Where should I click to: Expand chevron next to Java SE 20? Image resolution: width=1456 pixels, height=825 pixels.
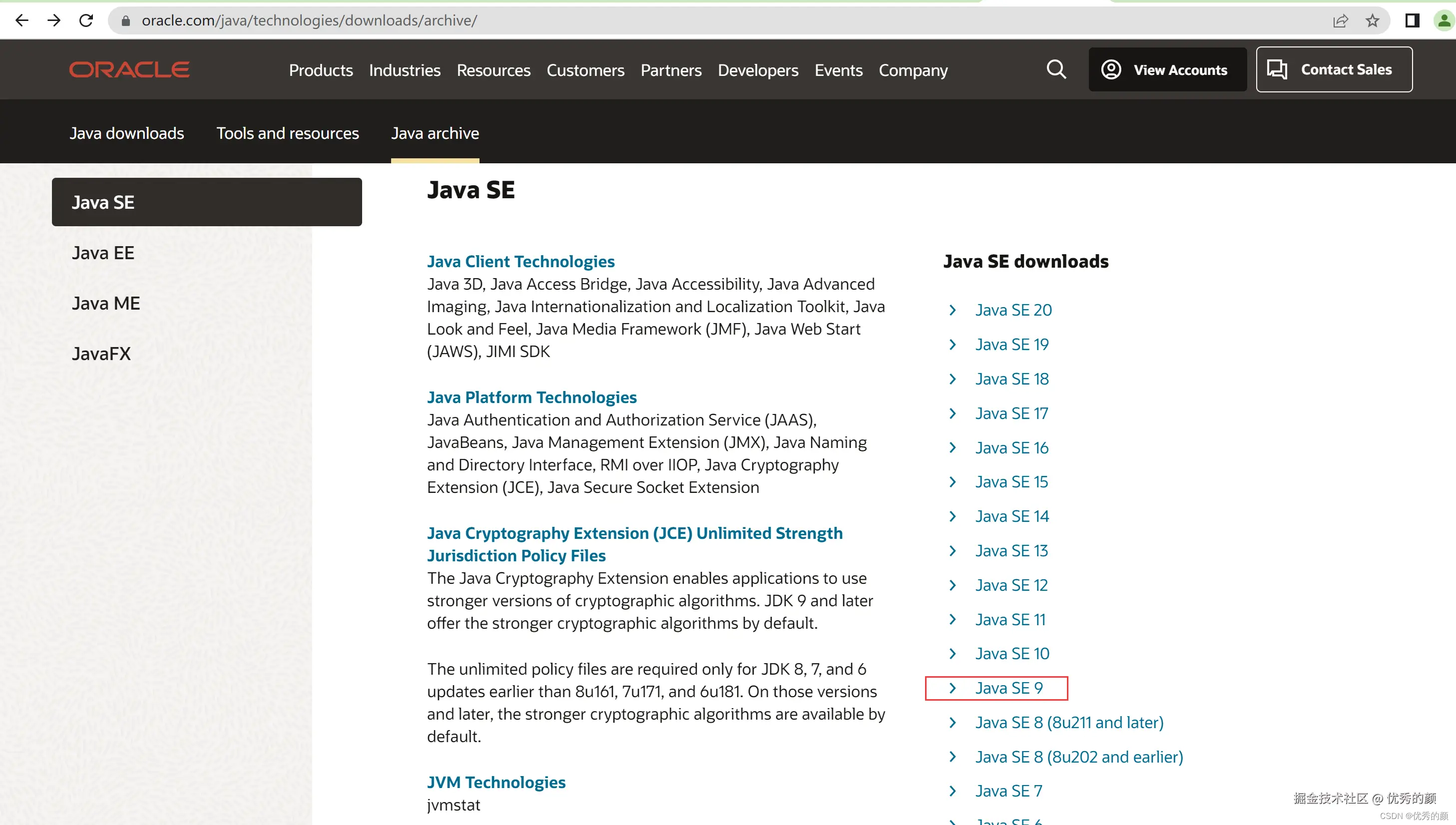[953, 310]
